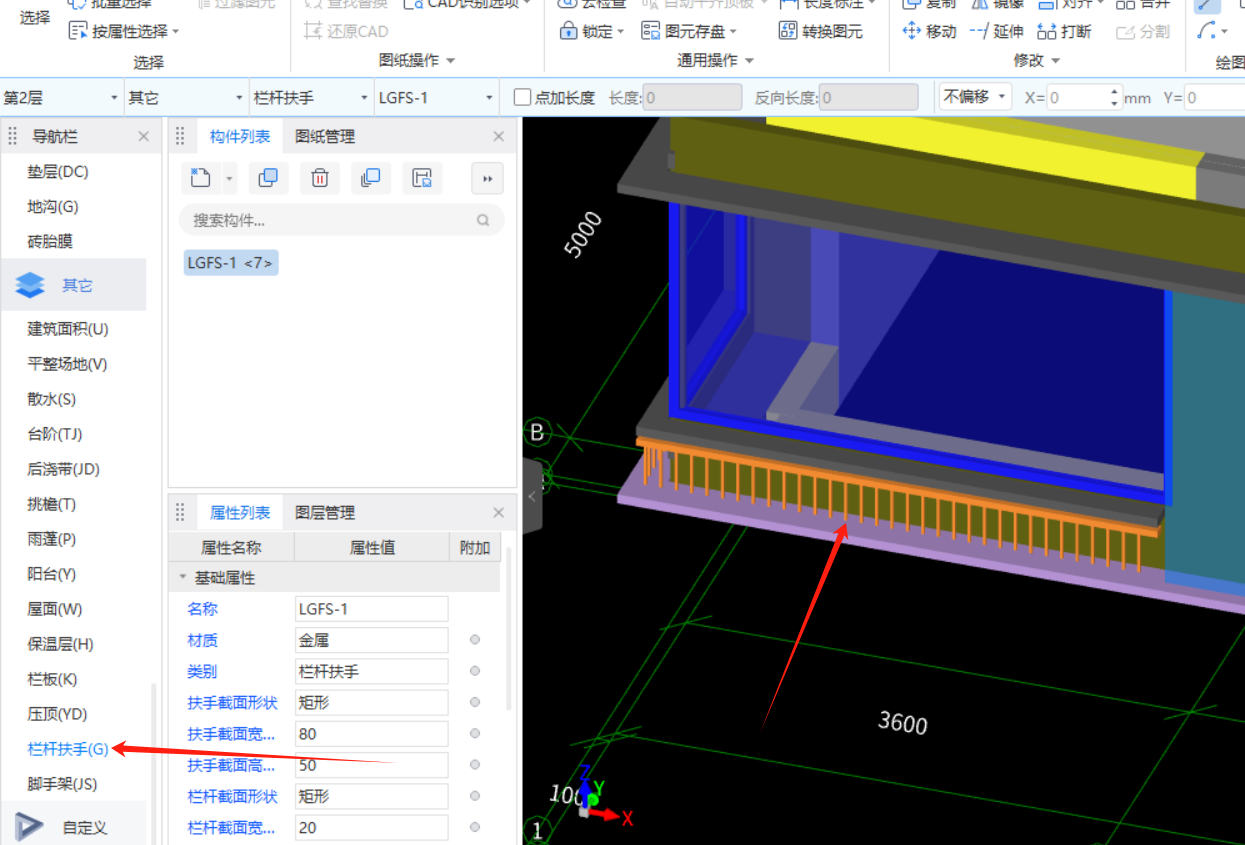This screenshot has height=845, width=1245.
Task: Select 栏杆扶手(G) in the navigation bar
Action: (68, 748)
